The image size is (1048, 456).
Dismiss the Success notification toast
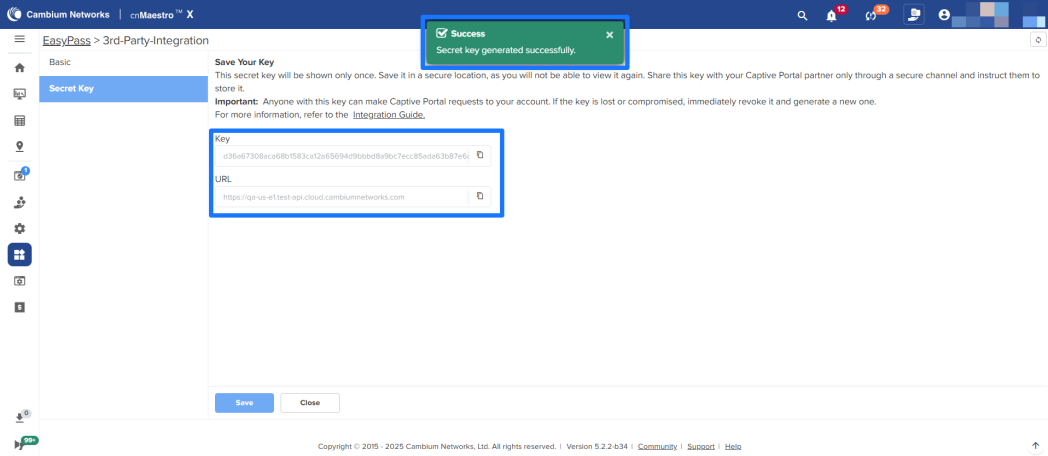click(610, 34)
